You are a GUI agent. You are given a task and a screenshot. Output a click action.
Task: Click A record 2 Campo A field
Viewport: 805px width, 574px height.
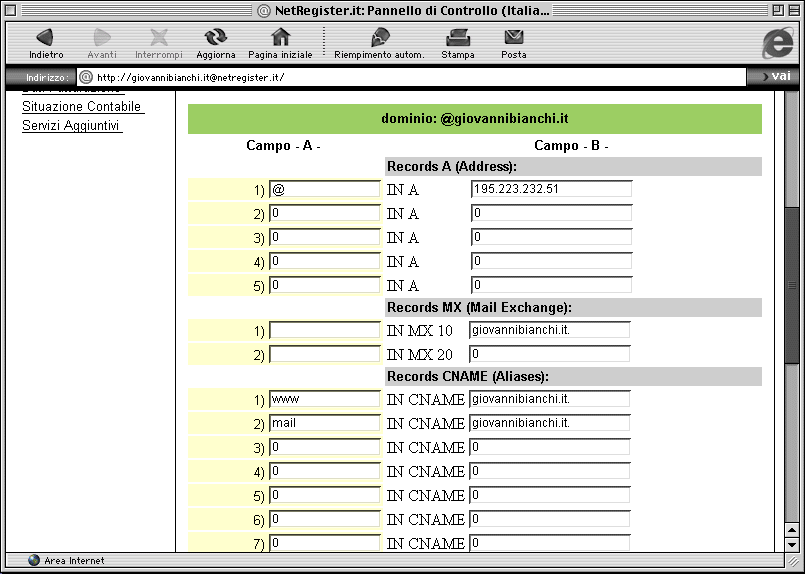pyautogui.click(x=324, y=213)
